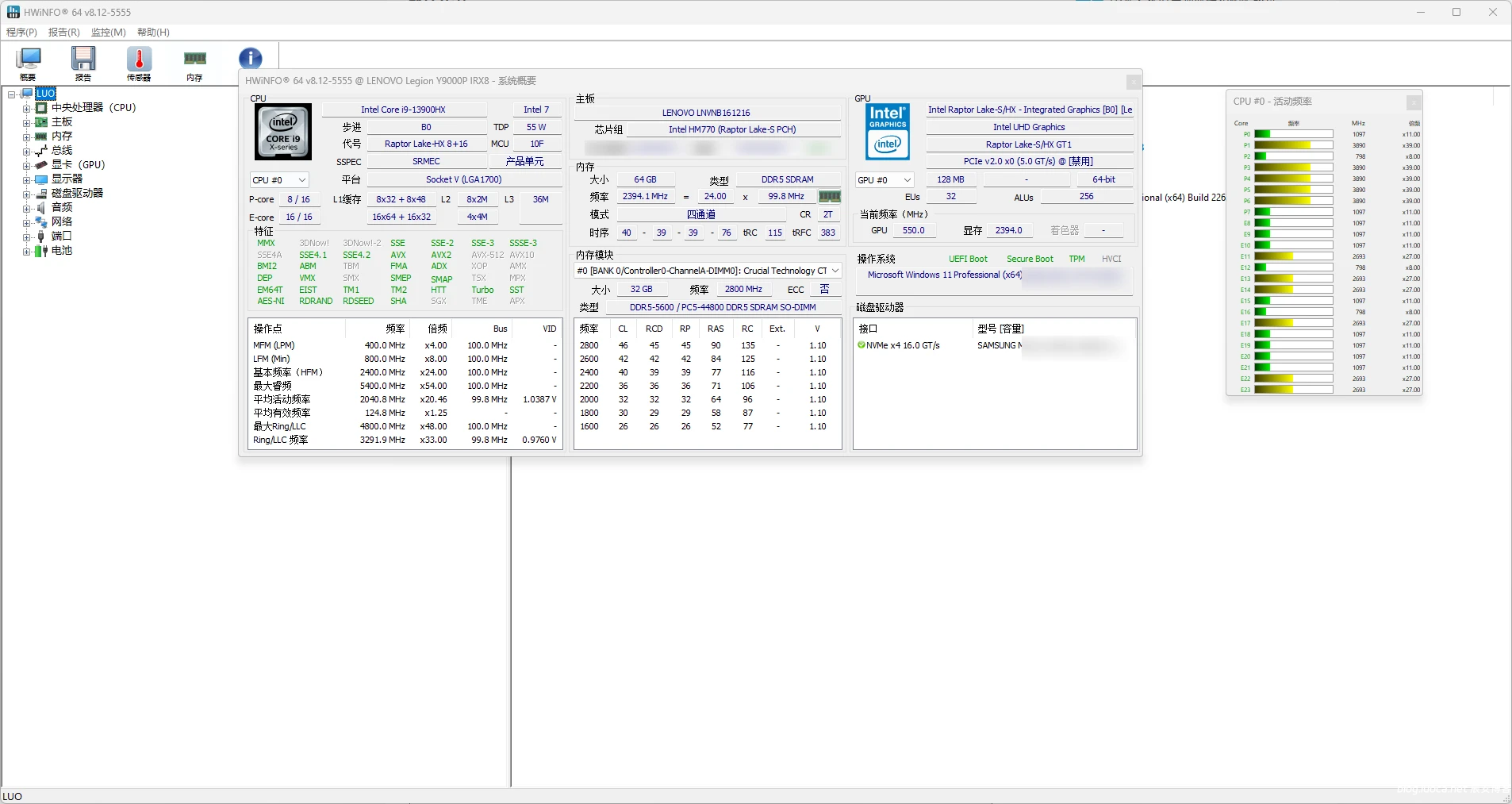The height and width of the screenshot is (804, 1512).
Task: Click the Intel Core i9 X-series logo
Action: 283,133
